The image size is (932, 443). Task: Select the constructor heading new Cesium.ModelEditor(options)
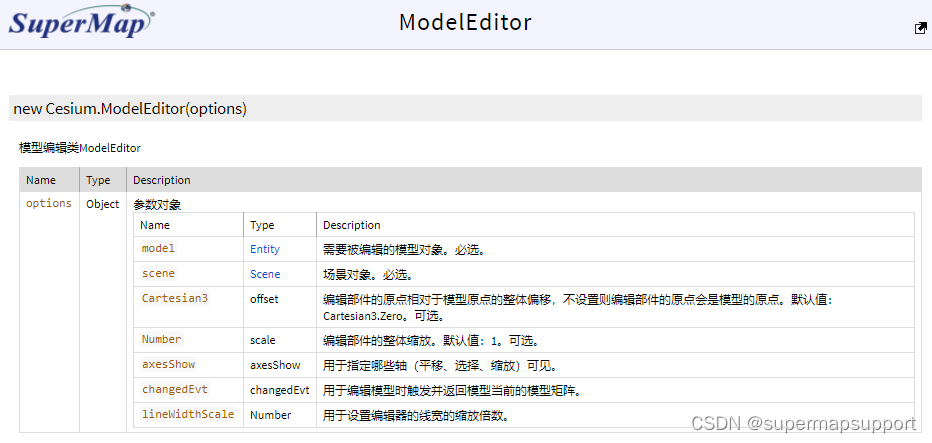[130, 109]
